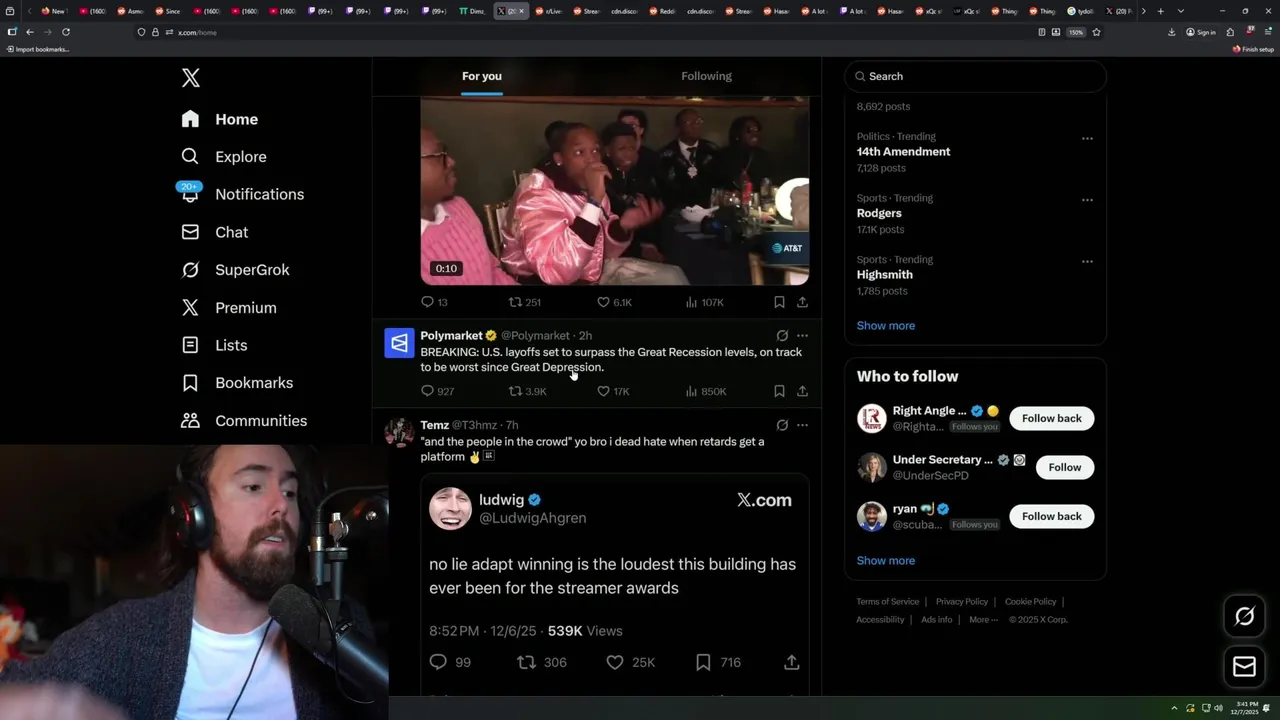
Task: View analytics of the 107K views post
Action: (705, 302)
